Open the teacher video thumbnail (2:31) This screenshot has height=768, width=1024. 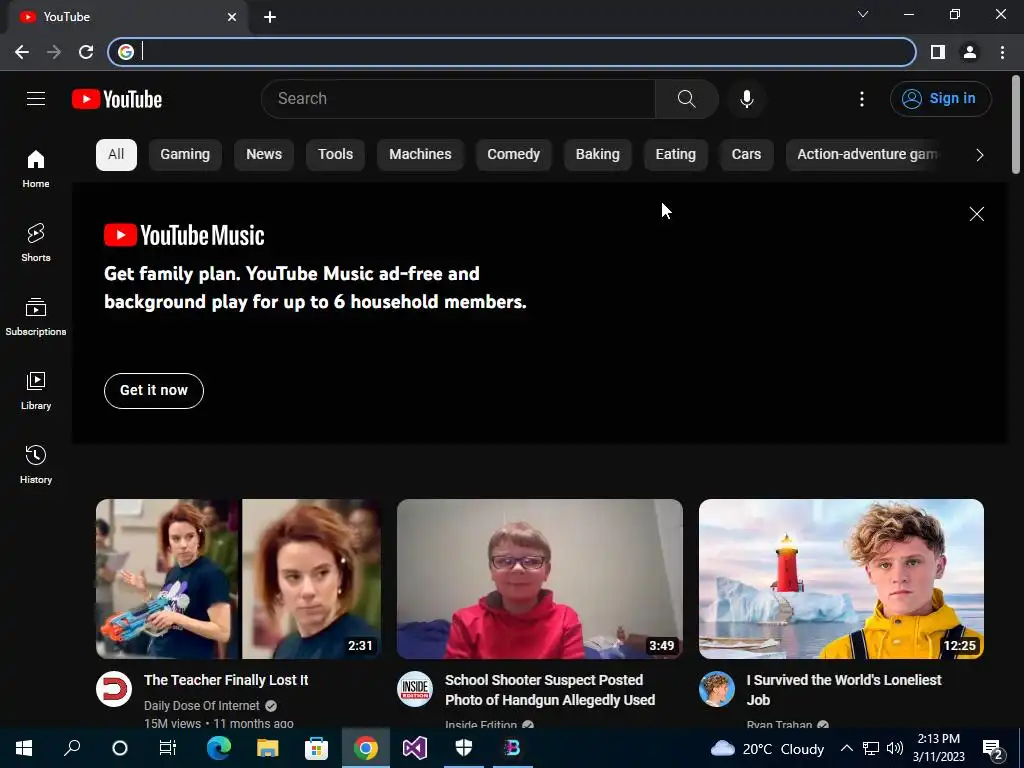click(x=238, y=579)
